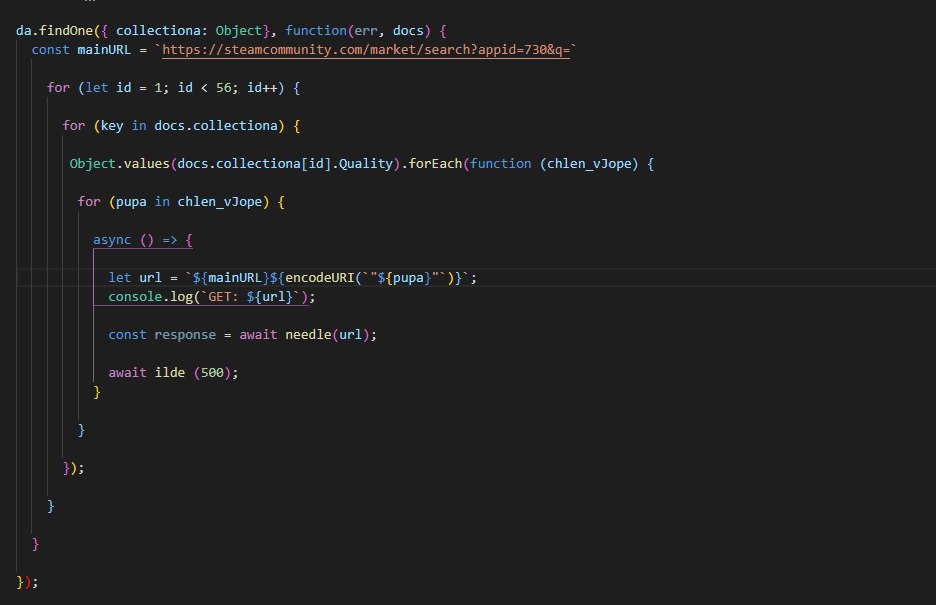
Task: Click the 'Object.values' call
Action: [119, 163]
